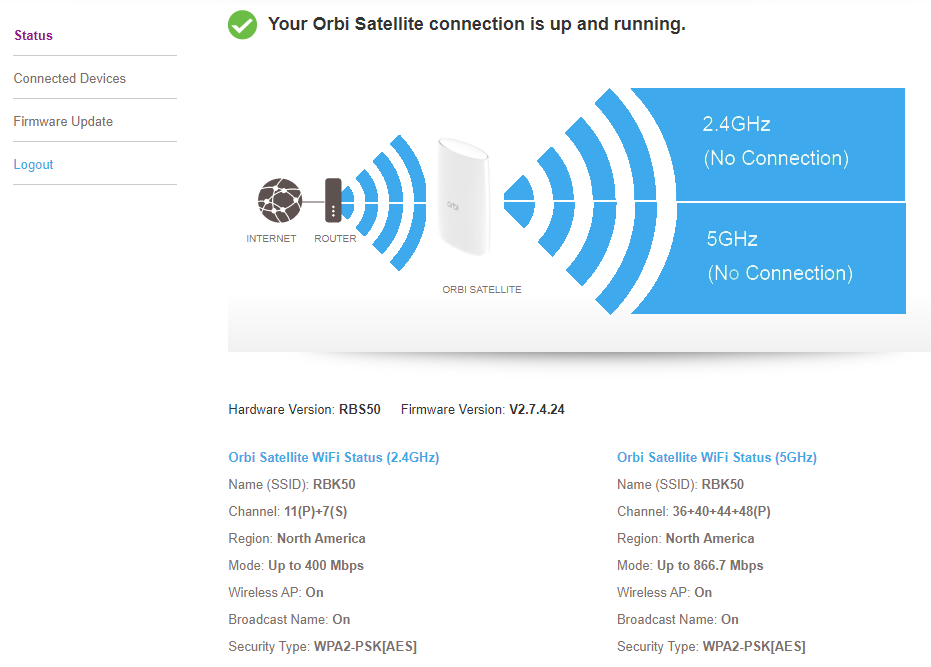Click the green checkmark status icon
Screen dimensions: 931x667
tap(242, 24)
